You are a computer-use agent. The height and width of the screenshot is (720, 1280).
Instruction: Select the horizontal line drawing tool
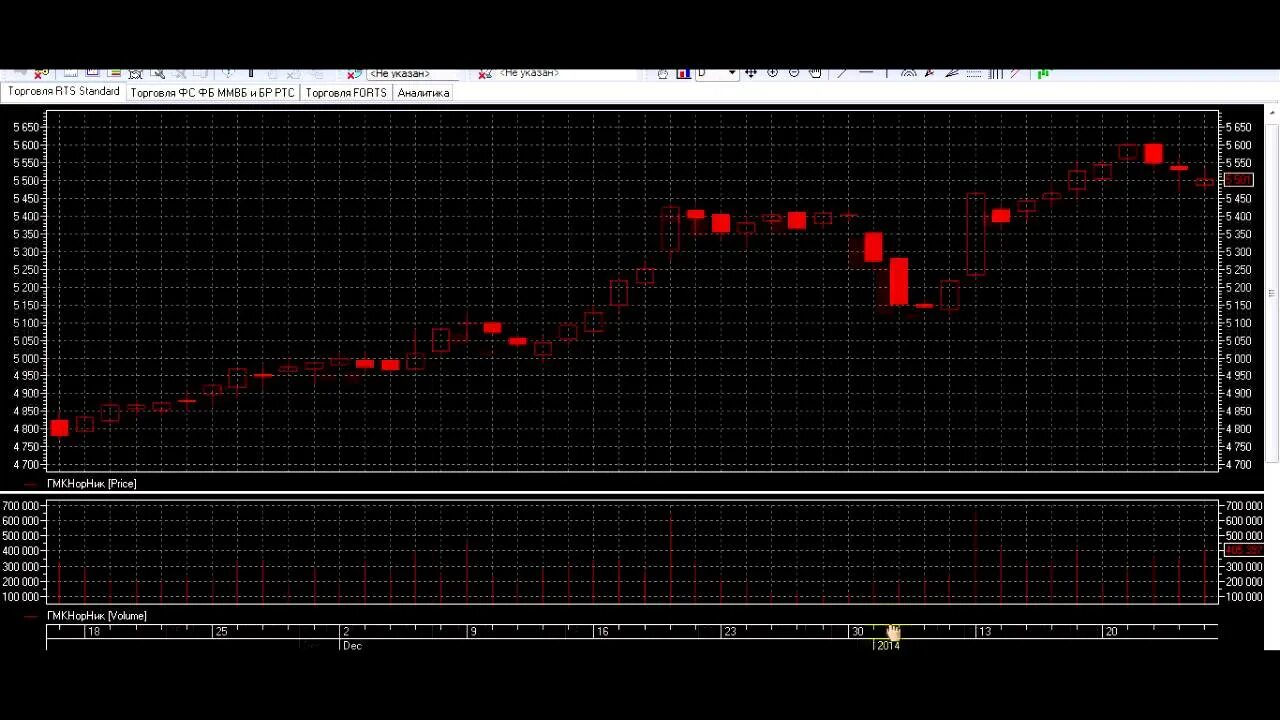click(x=866, y=73)
